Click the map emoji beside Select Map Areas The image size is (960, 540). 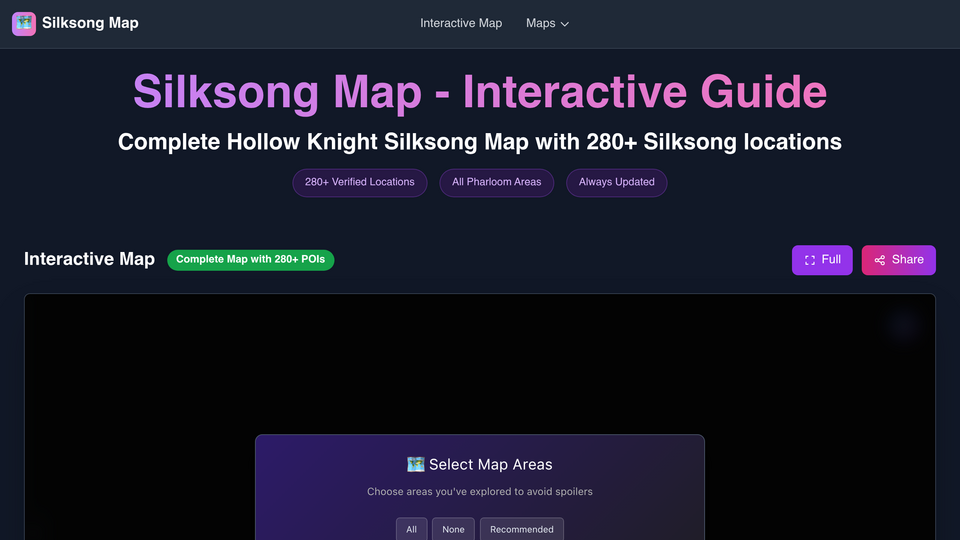[416, 465]
